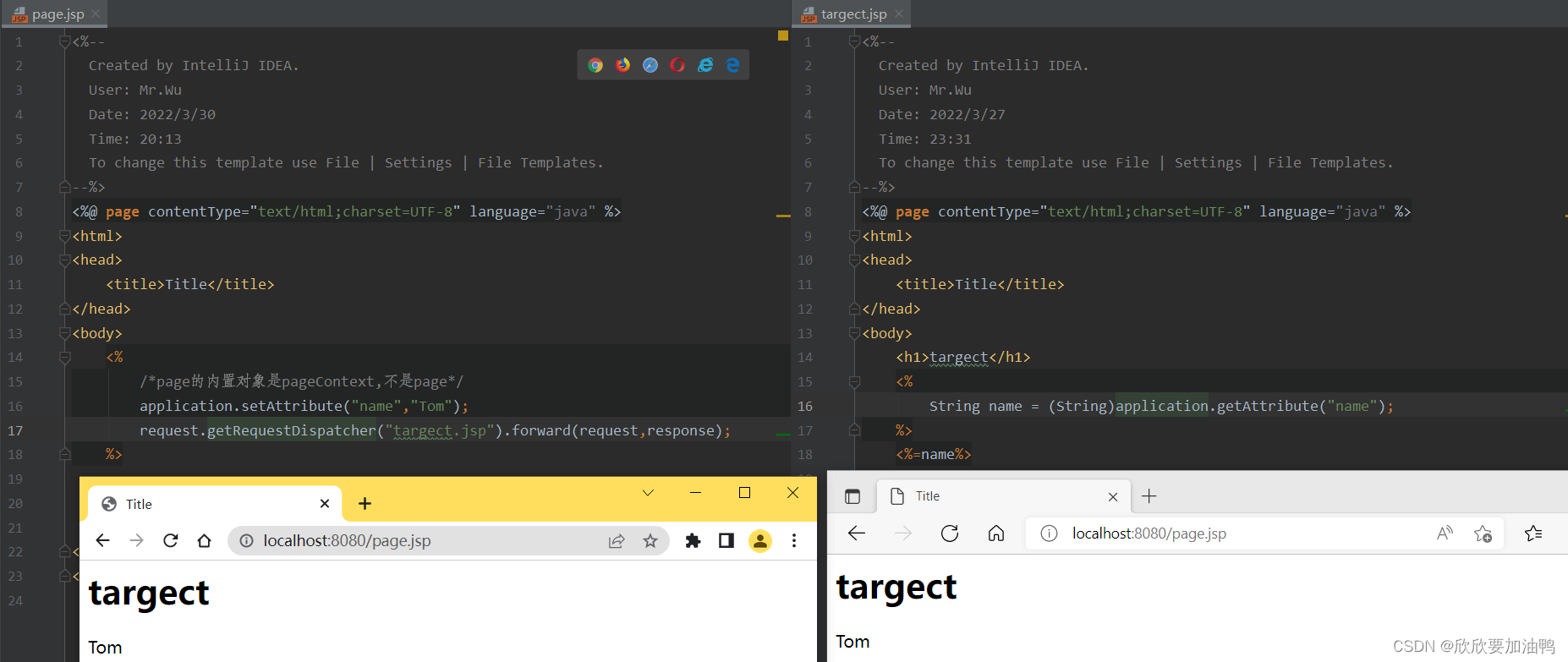Open Chrome three-dot menu
1568x662 pixels.
[x=794, y=540]
